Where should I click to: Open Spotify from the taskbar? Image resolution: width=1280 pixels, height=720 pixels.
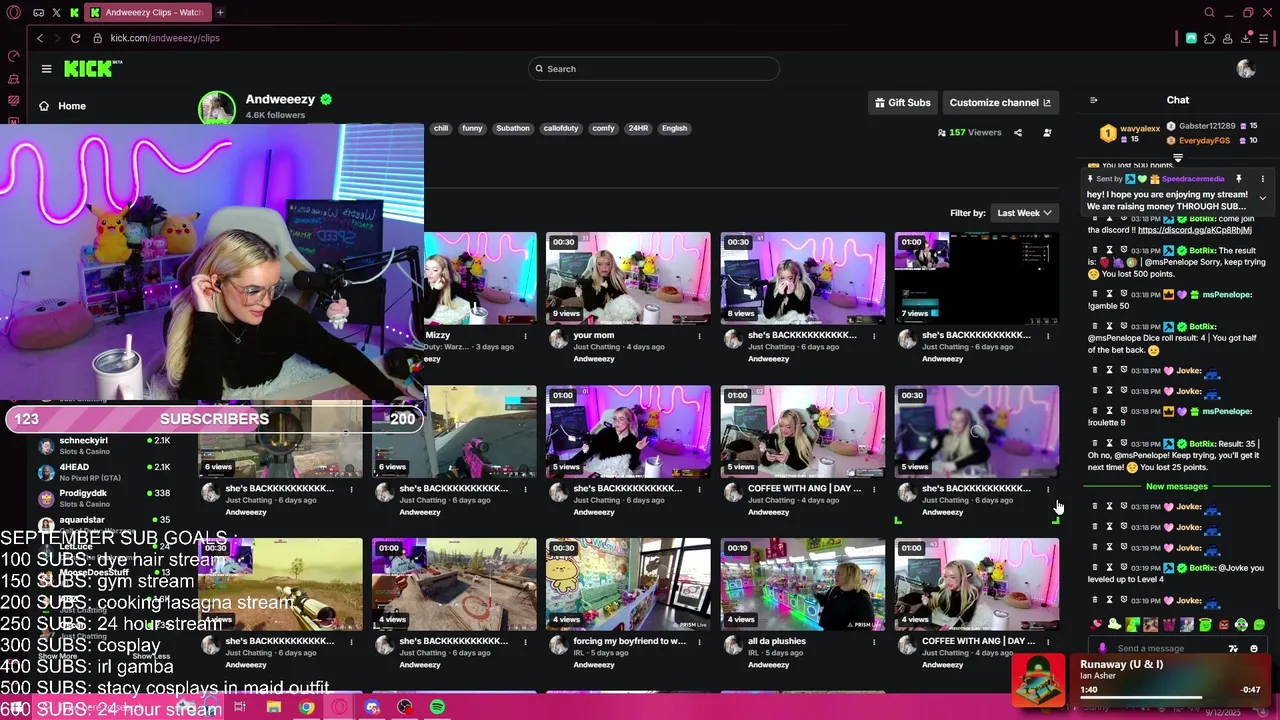[437, 707]
